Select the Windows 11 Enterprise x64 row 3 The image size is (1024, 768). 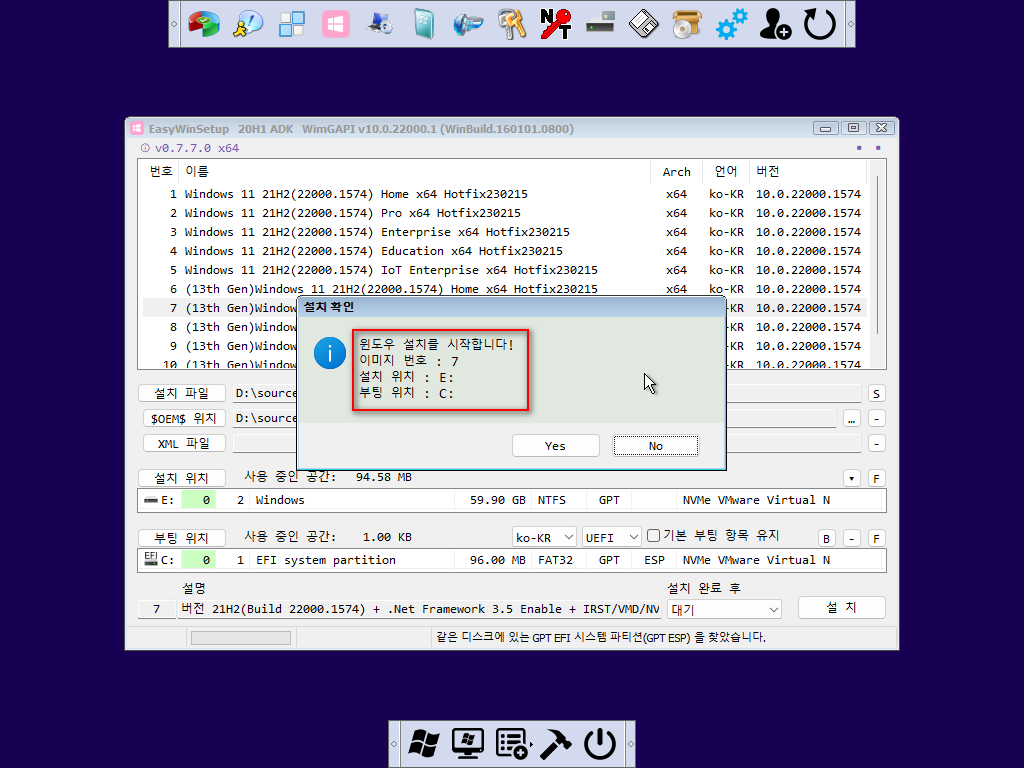click(505, 232)
